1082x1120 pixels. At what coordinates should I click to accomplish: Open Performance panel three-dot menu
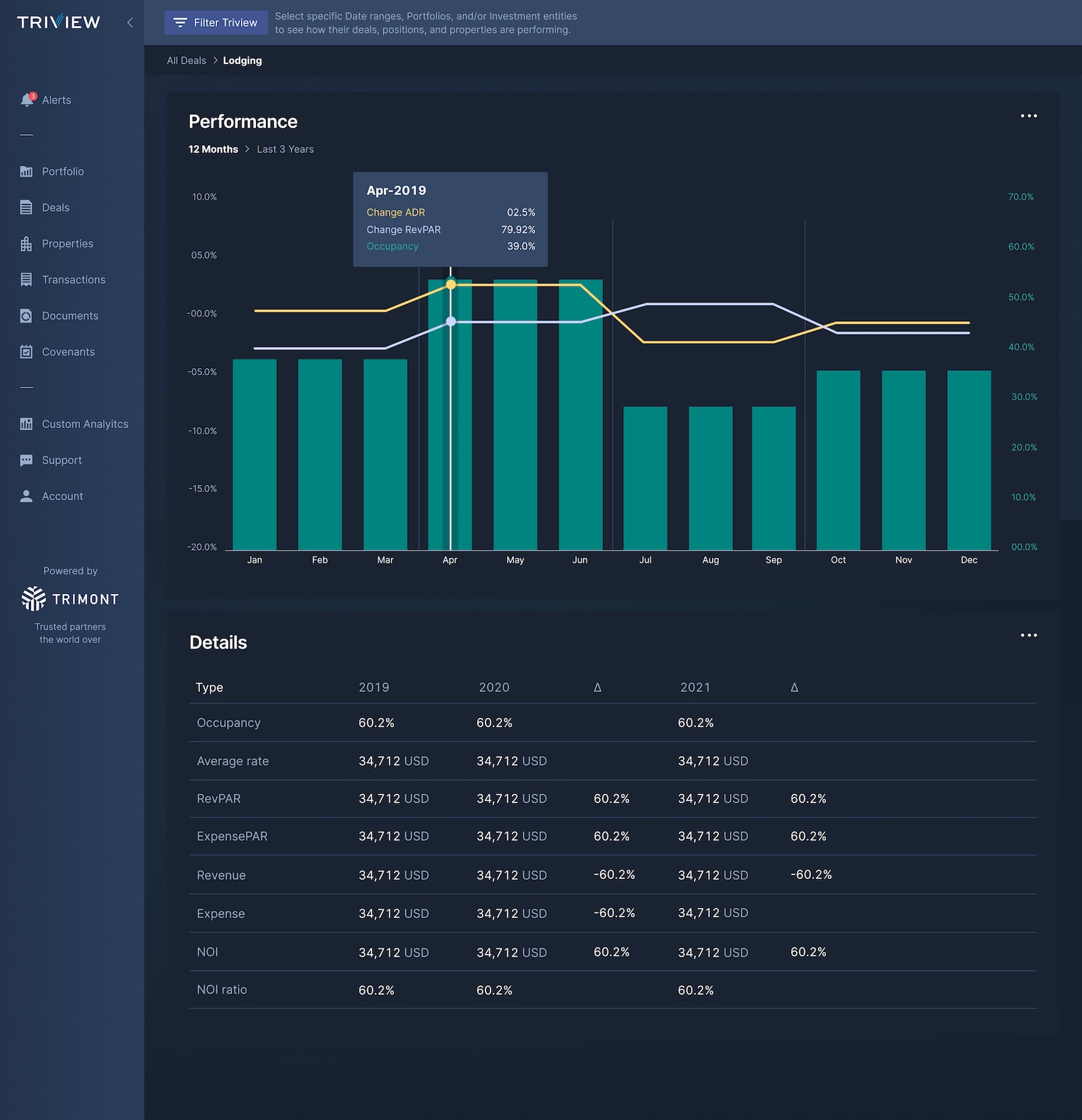[1029, 115]
